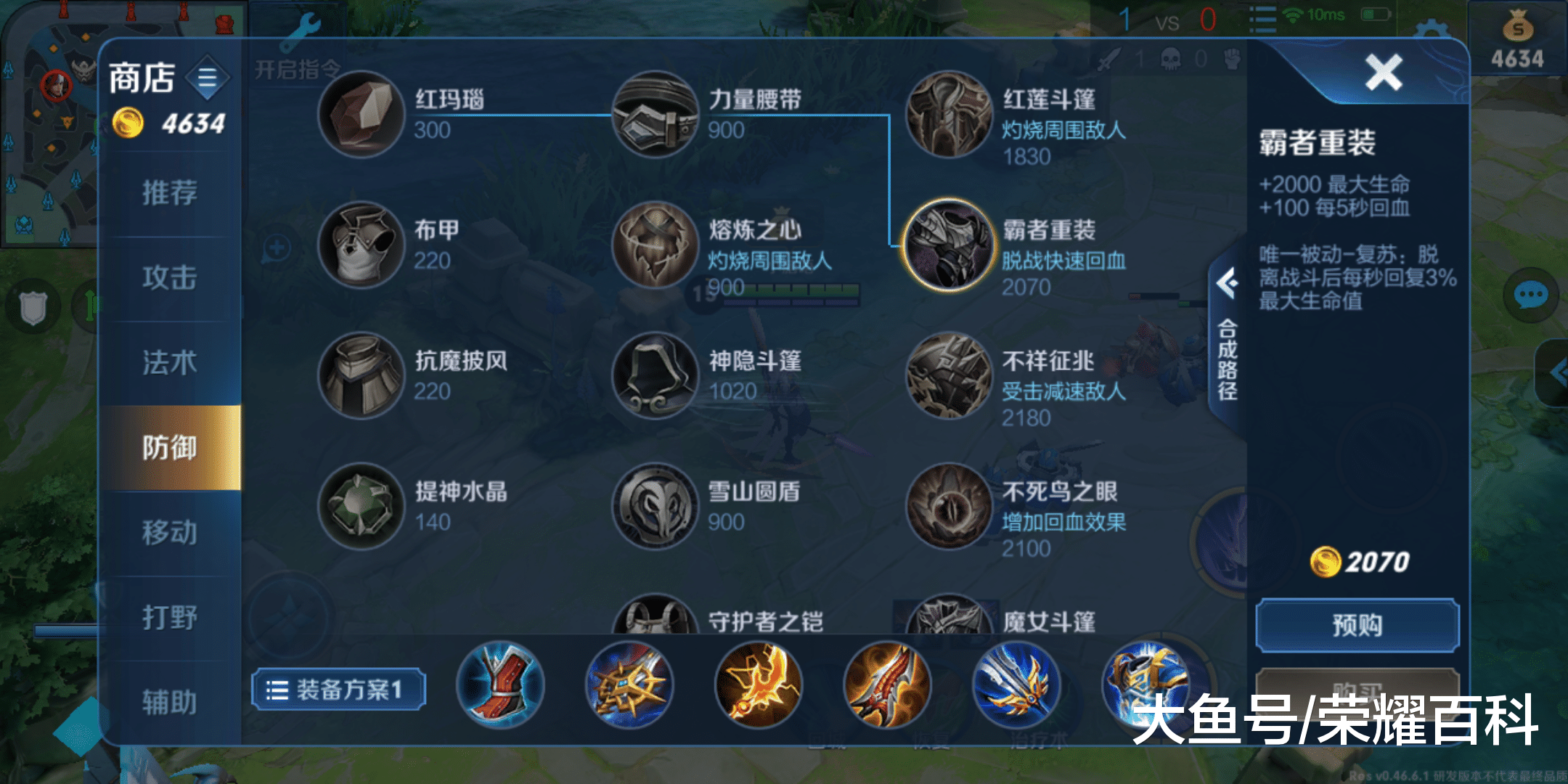Switch to the 打野 jungle category tab
The width and height of the screenshot is (1568, 784).
click(170, 618)
